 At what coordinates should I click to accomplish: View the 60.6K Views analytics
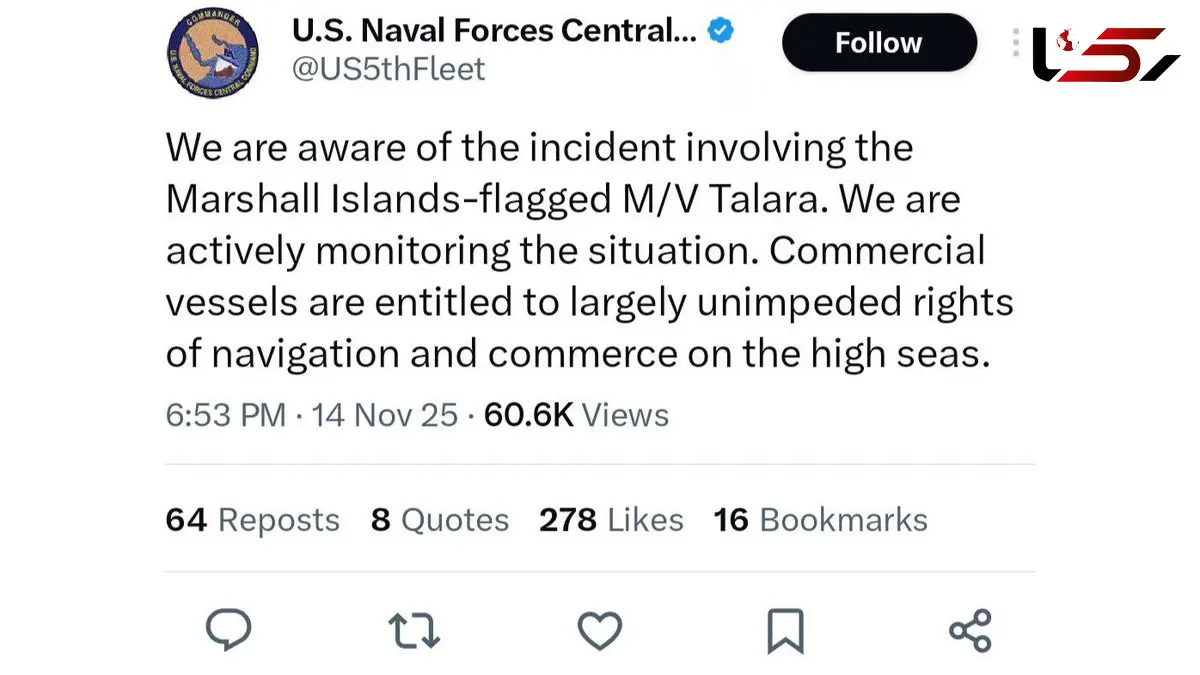point(576,415)
